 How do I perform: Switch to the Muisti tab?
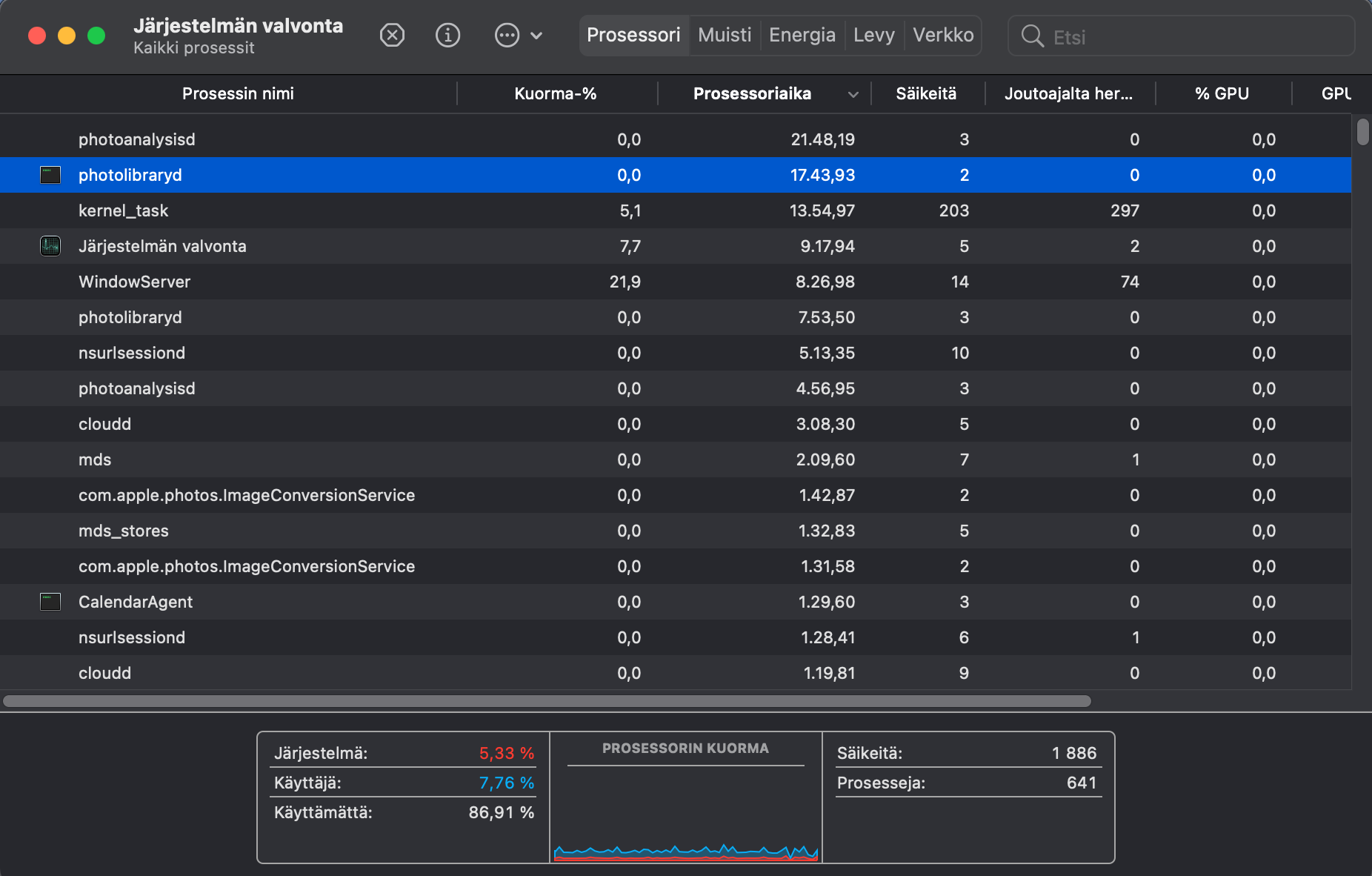724,35
